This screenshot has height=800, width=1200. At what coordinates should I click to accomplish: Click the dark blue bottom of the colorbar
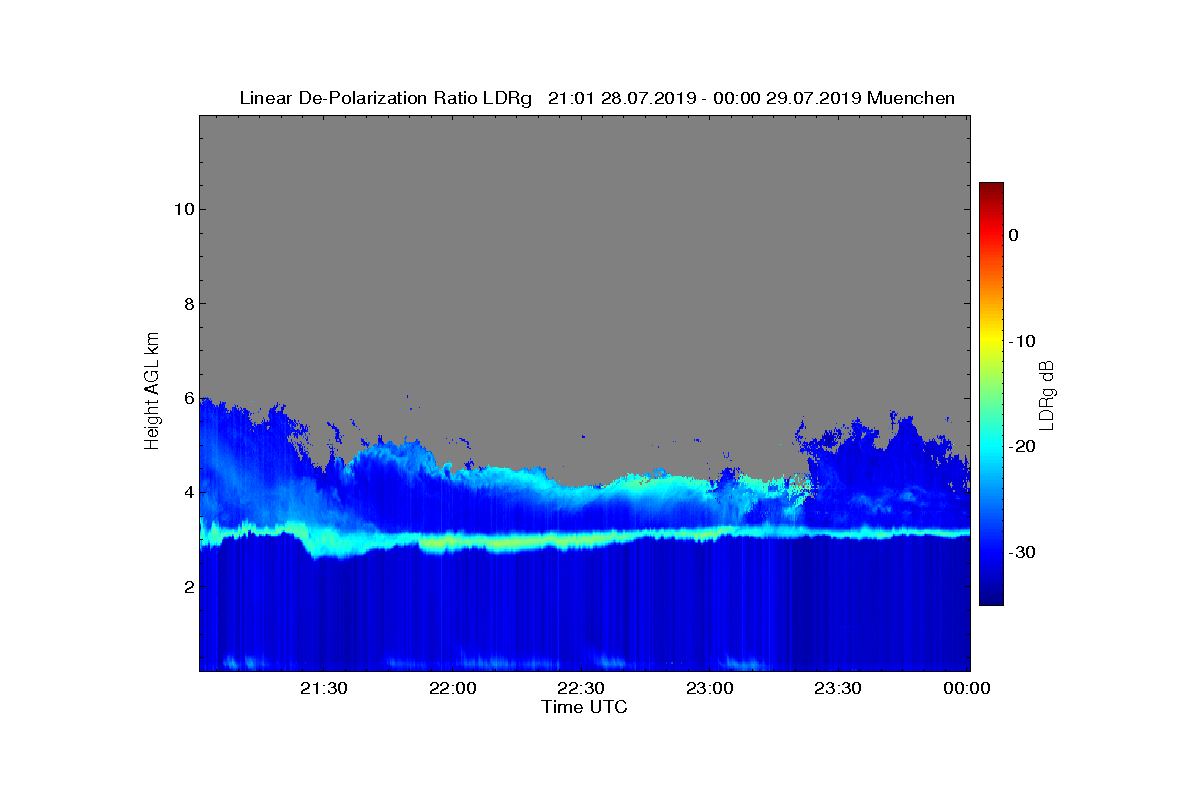coord(991,598)
